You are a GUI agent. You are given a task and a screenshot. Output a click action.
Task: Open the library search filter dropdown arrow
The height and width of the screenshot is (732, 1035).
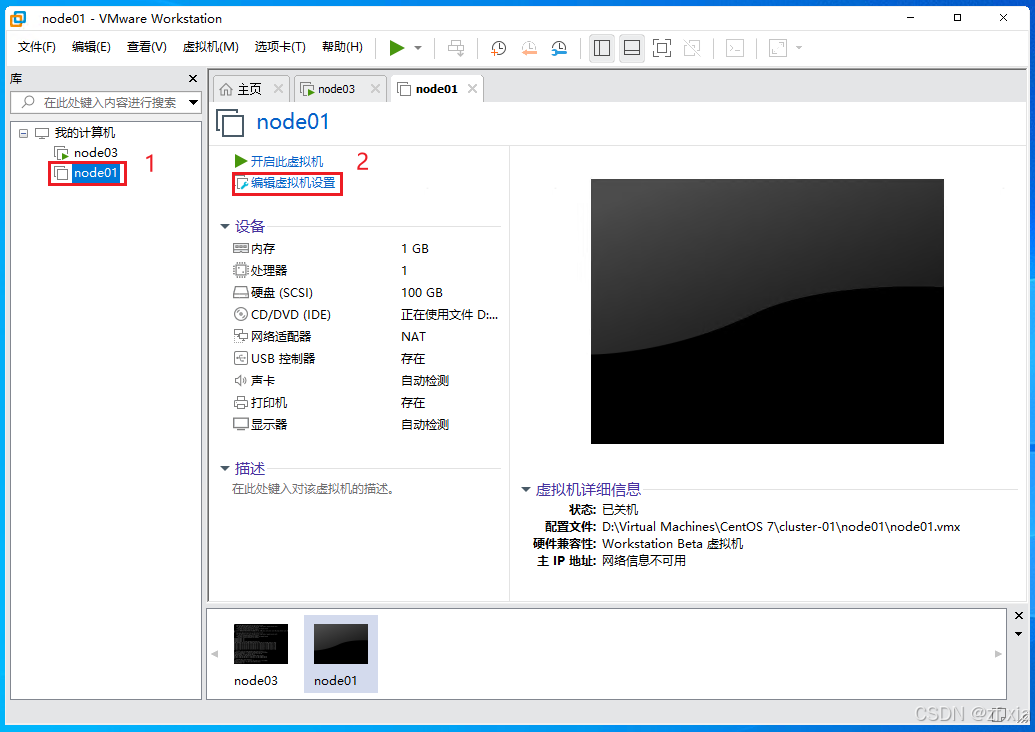coord(193,102)
